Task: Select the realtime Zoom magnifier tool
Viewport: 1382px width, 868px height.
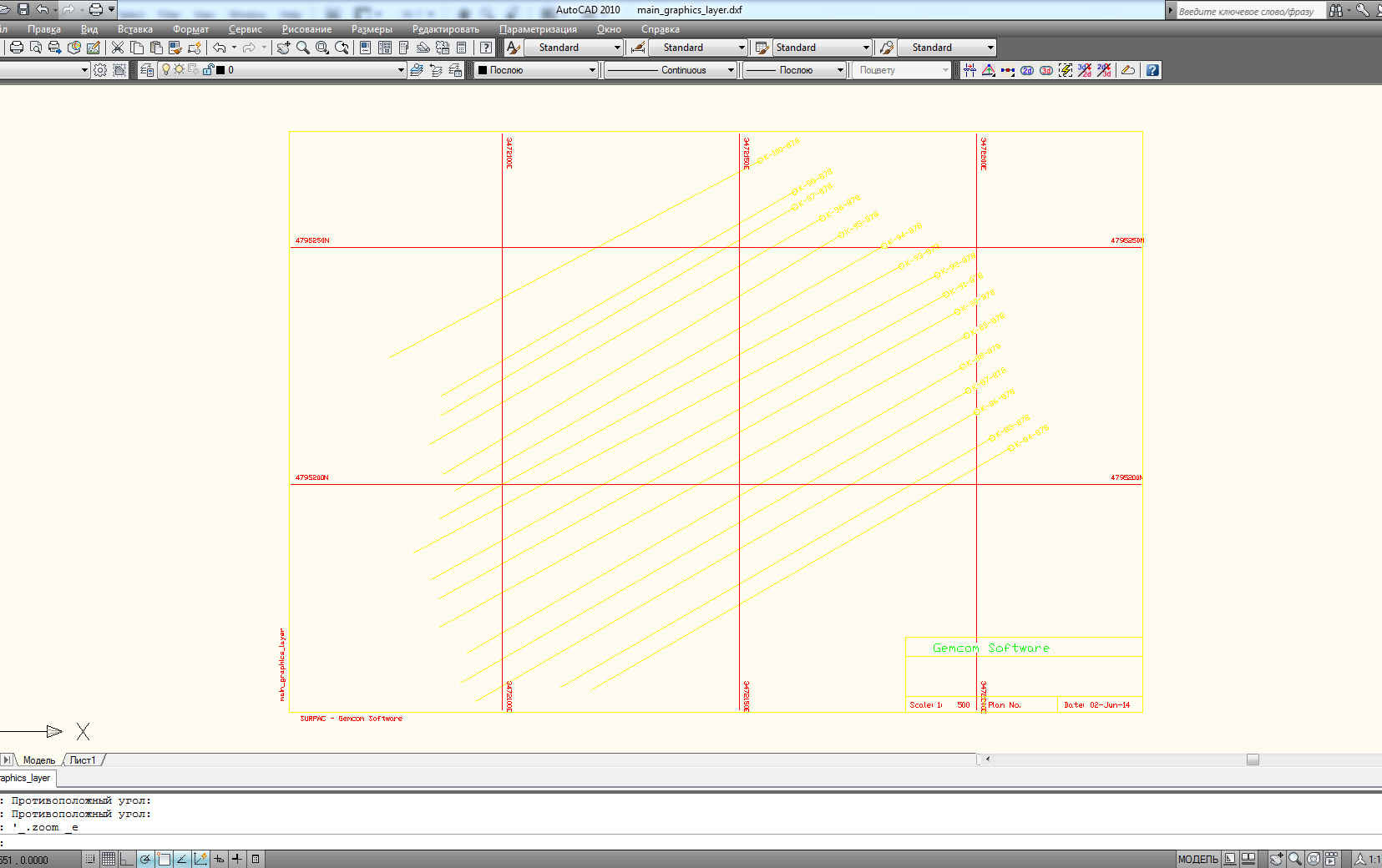Action: 302,48
